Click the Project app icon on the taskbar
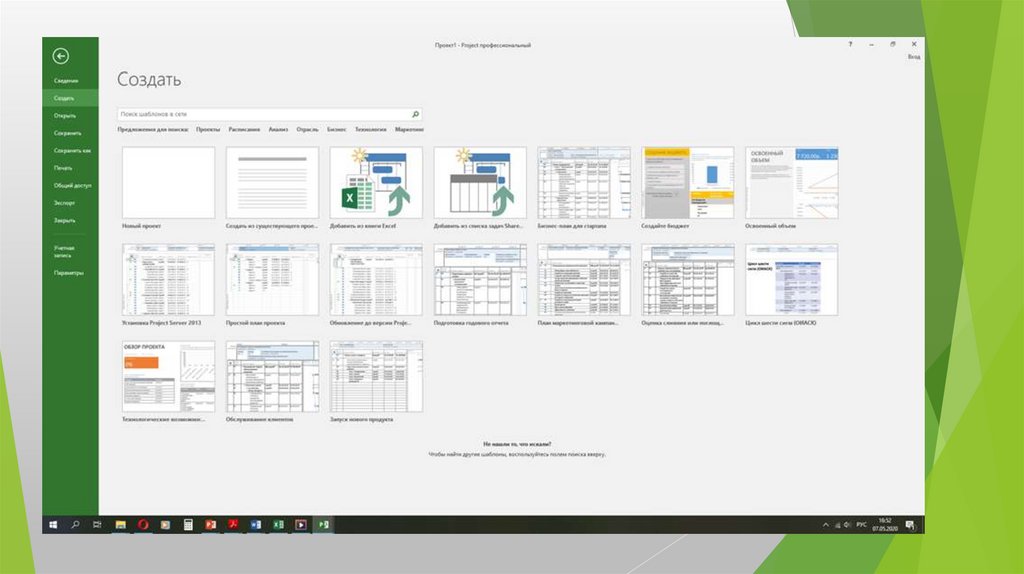This screenshot has width=1024, height=574. [323, 524]
